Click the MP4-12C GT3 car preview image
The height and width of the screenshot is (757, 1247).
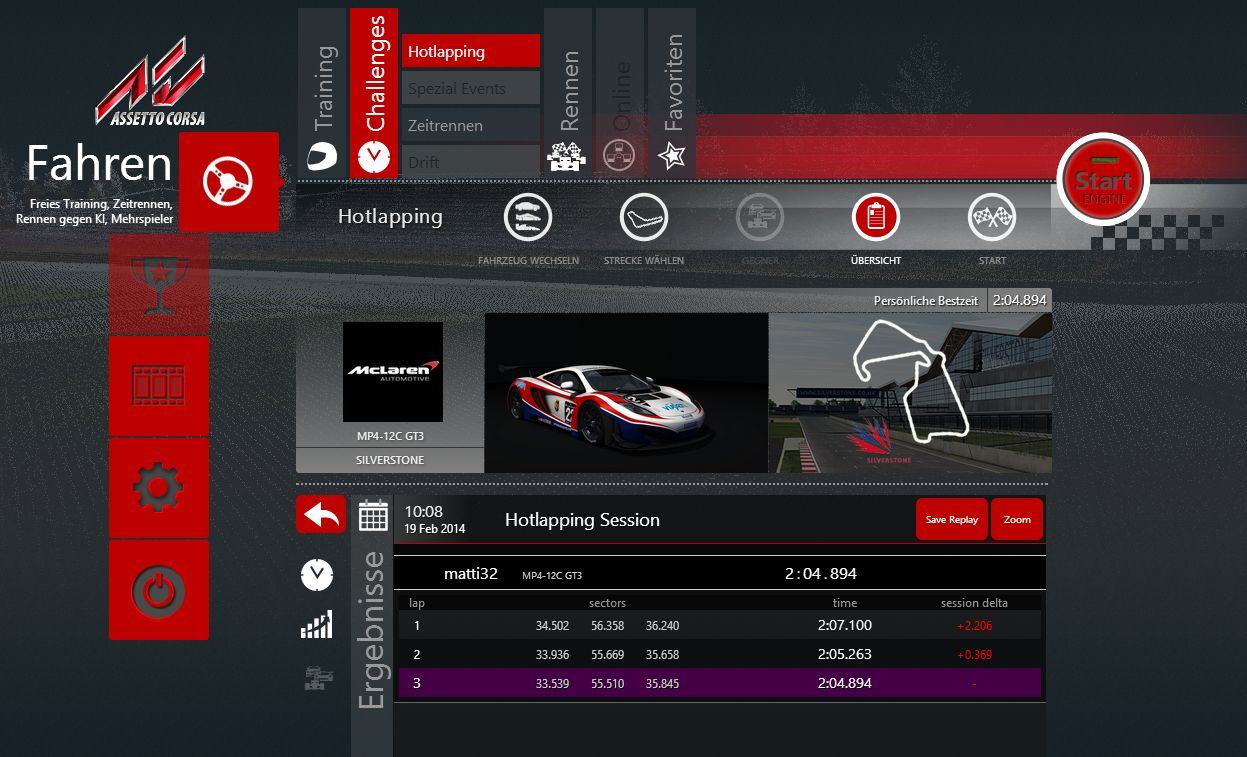coord(627,392)
